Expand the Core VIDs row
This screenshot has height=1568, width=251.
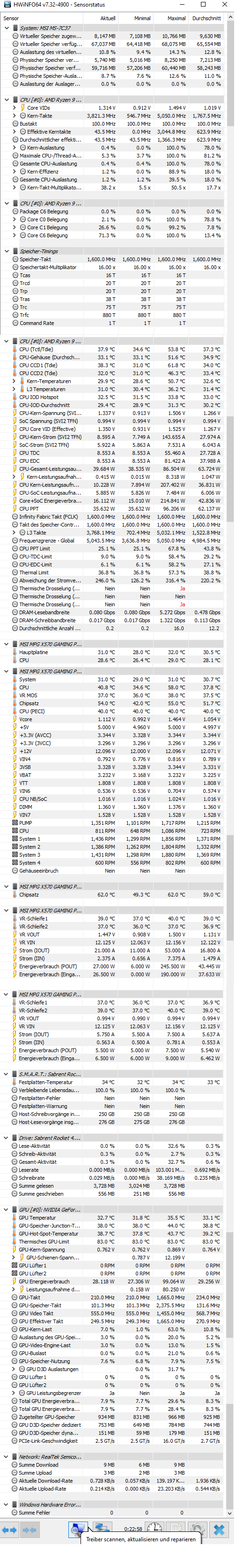point(15,108)
